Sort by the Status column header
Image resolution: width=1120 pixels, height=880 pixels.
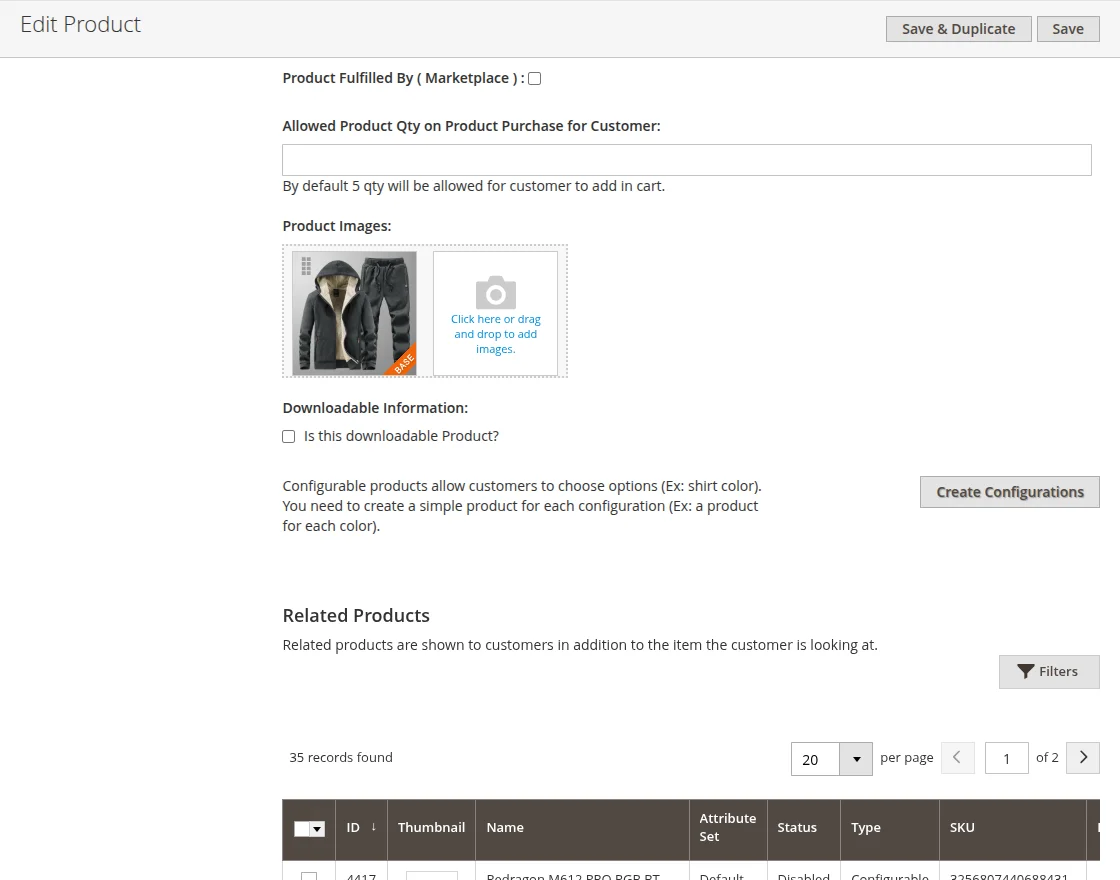(x=797, y=827)
